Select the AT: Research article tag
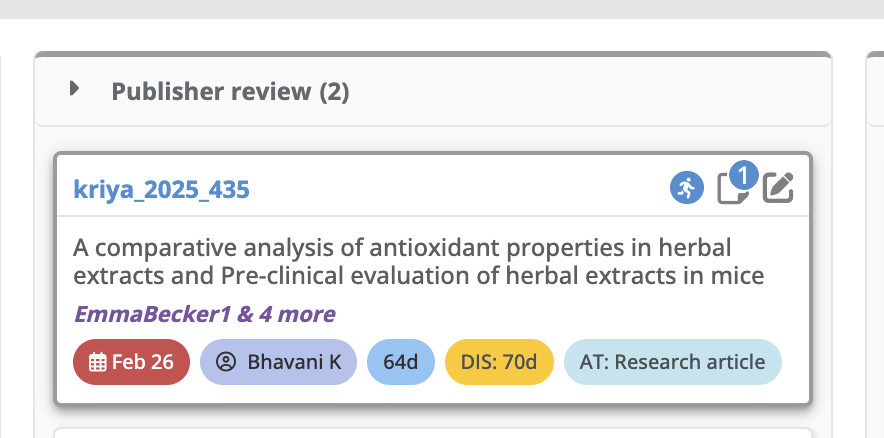The image size is (884, 438). pos(673,362)
